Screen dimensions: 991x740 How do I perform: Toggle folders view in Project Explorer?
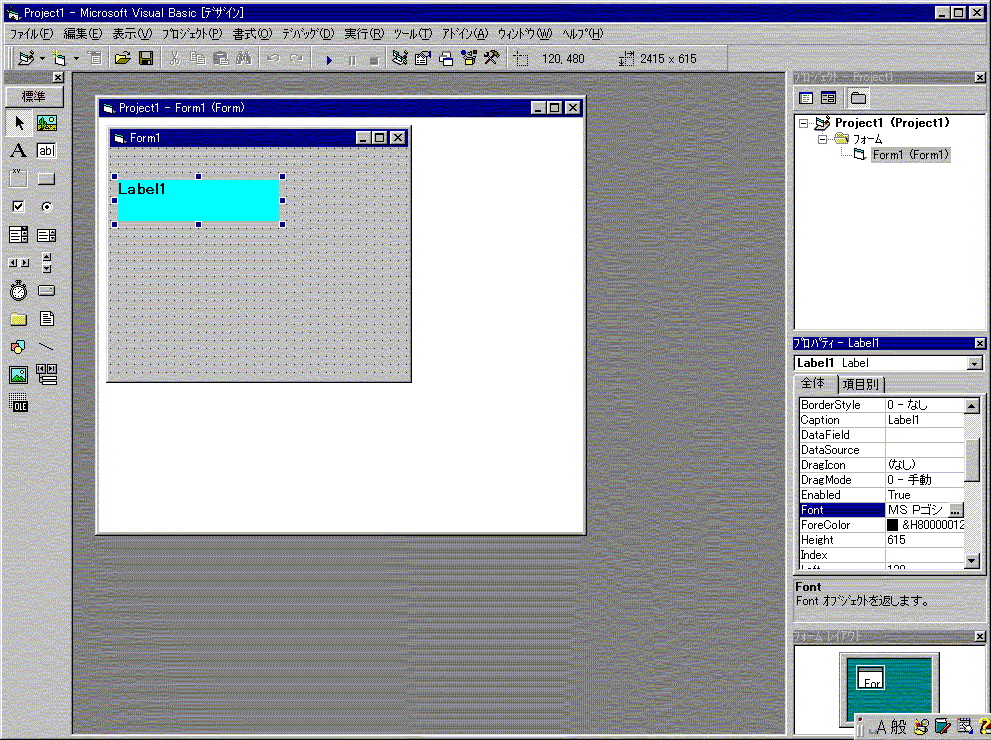pos(858,98)
